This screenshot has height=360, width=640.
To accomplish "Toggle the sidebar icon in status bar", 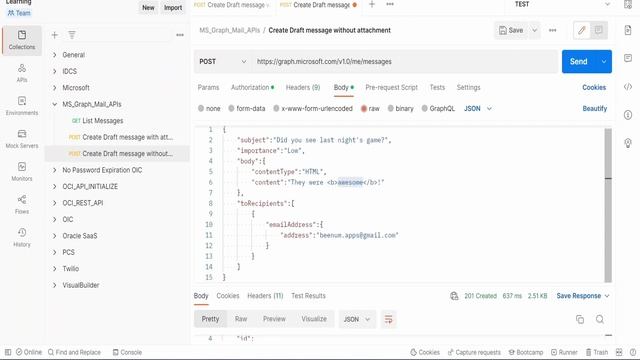I will (8, 352).
